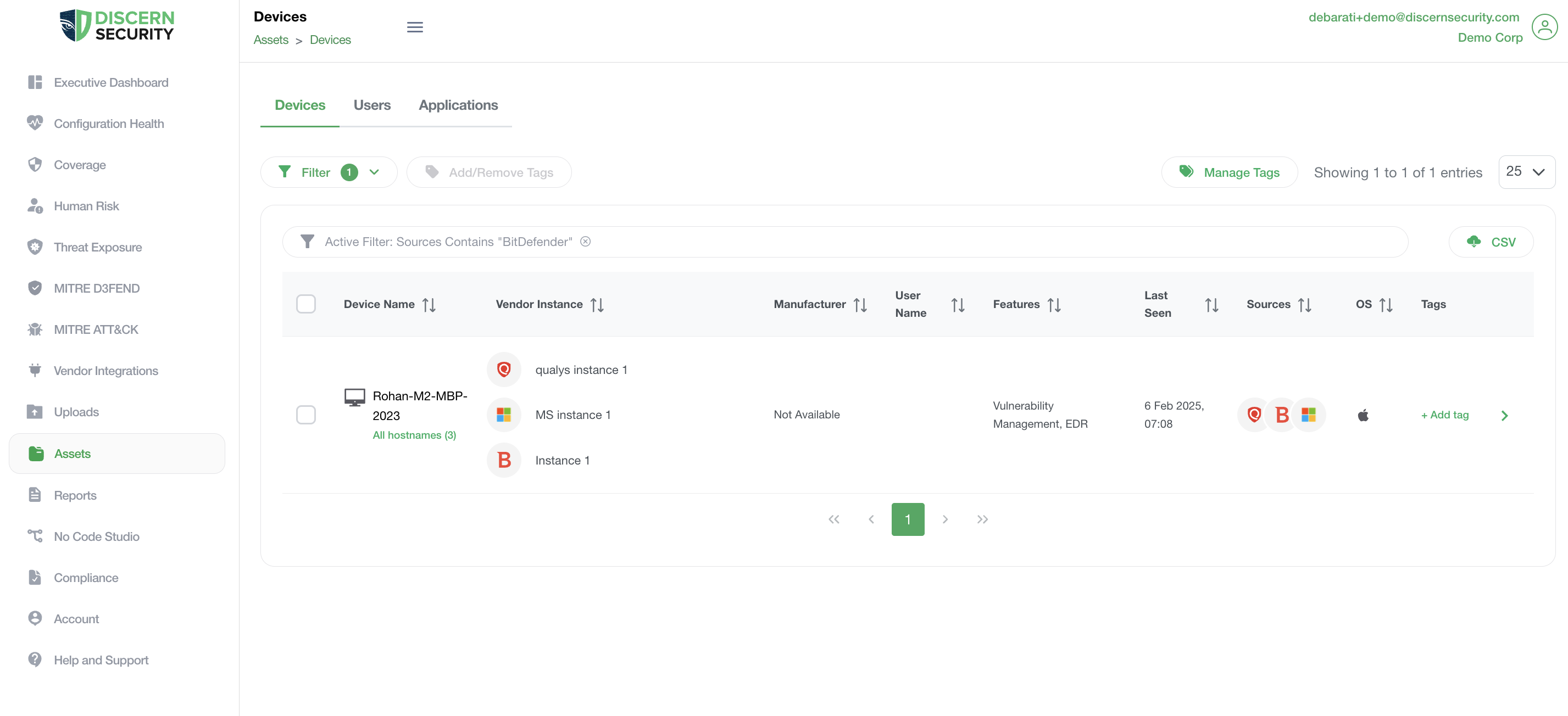Open the All hostnames (3) link
The image size is (1568, 716).
[x=414, y=435]
